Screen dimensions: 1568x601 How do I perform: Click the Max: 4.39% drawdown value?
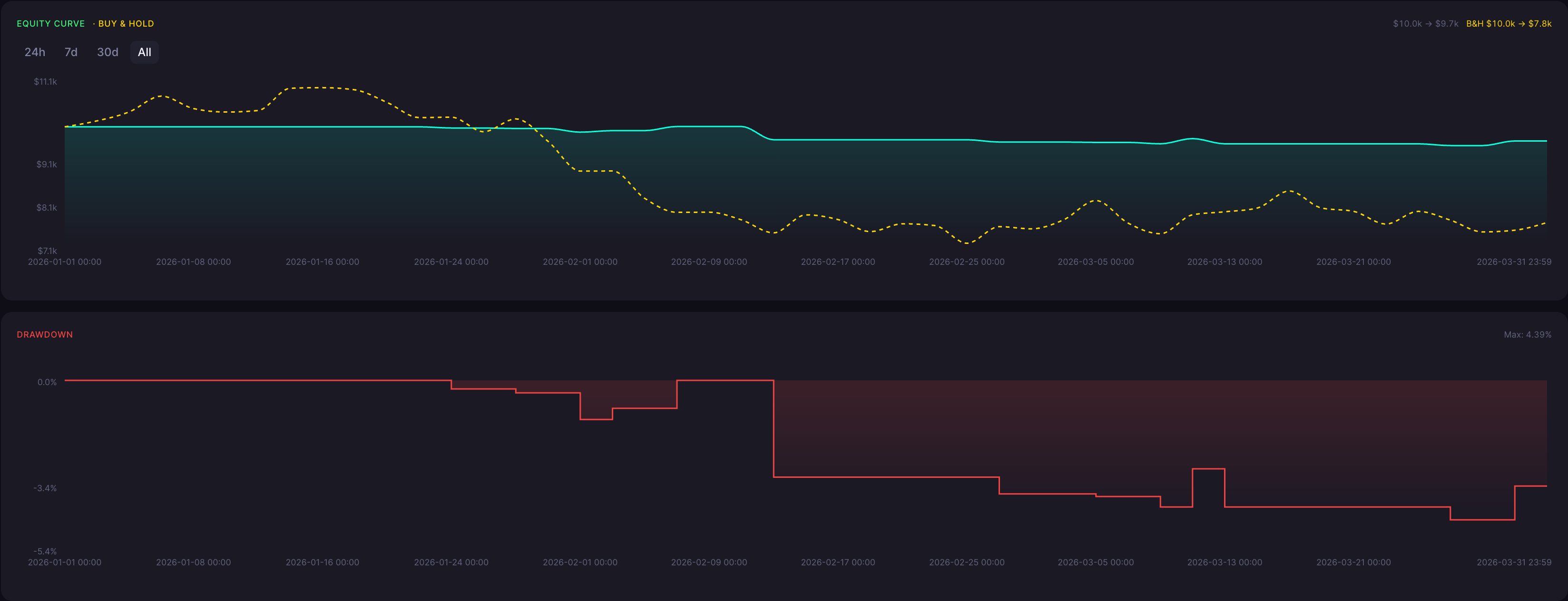pyautogui.click(x=1527, y=335)
